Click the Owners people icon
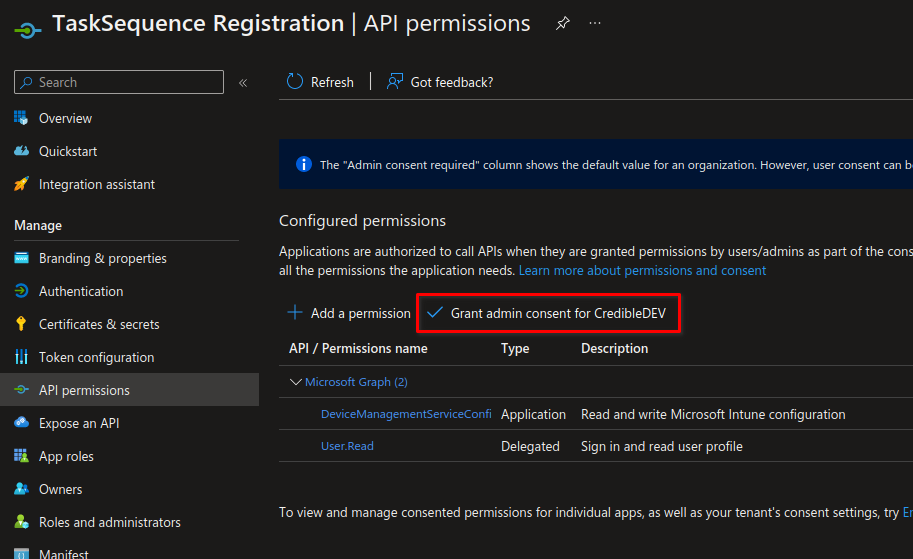 click(x=22, y=489)
